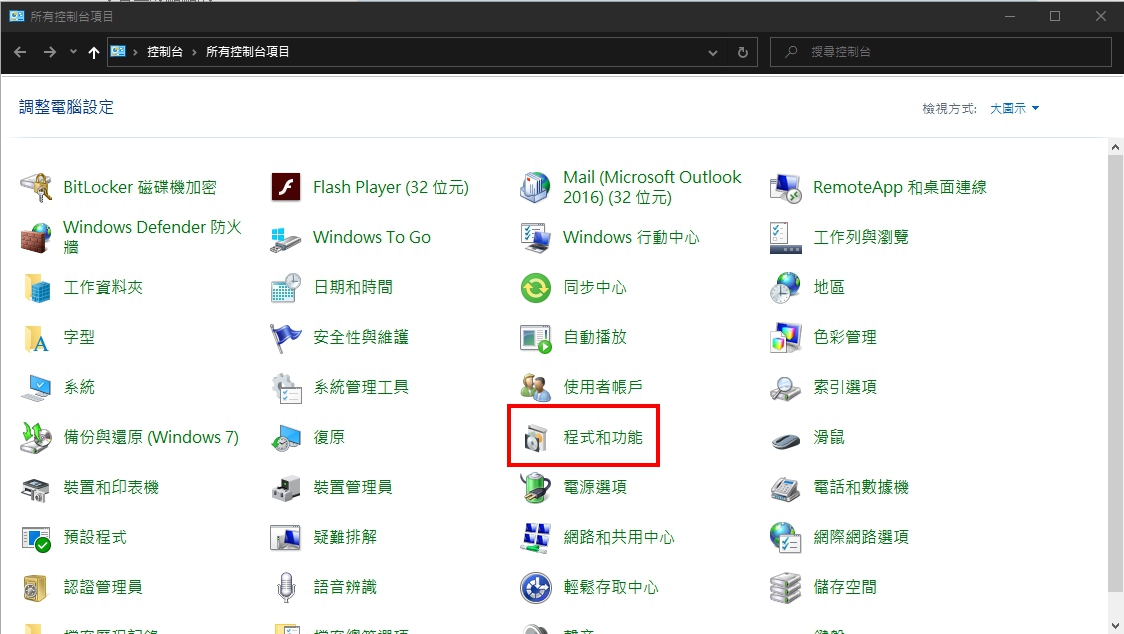Open the recent locations dropdown arrow
The height and width of the screenshot is (634, 1124).
tap(73, 52)
